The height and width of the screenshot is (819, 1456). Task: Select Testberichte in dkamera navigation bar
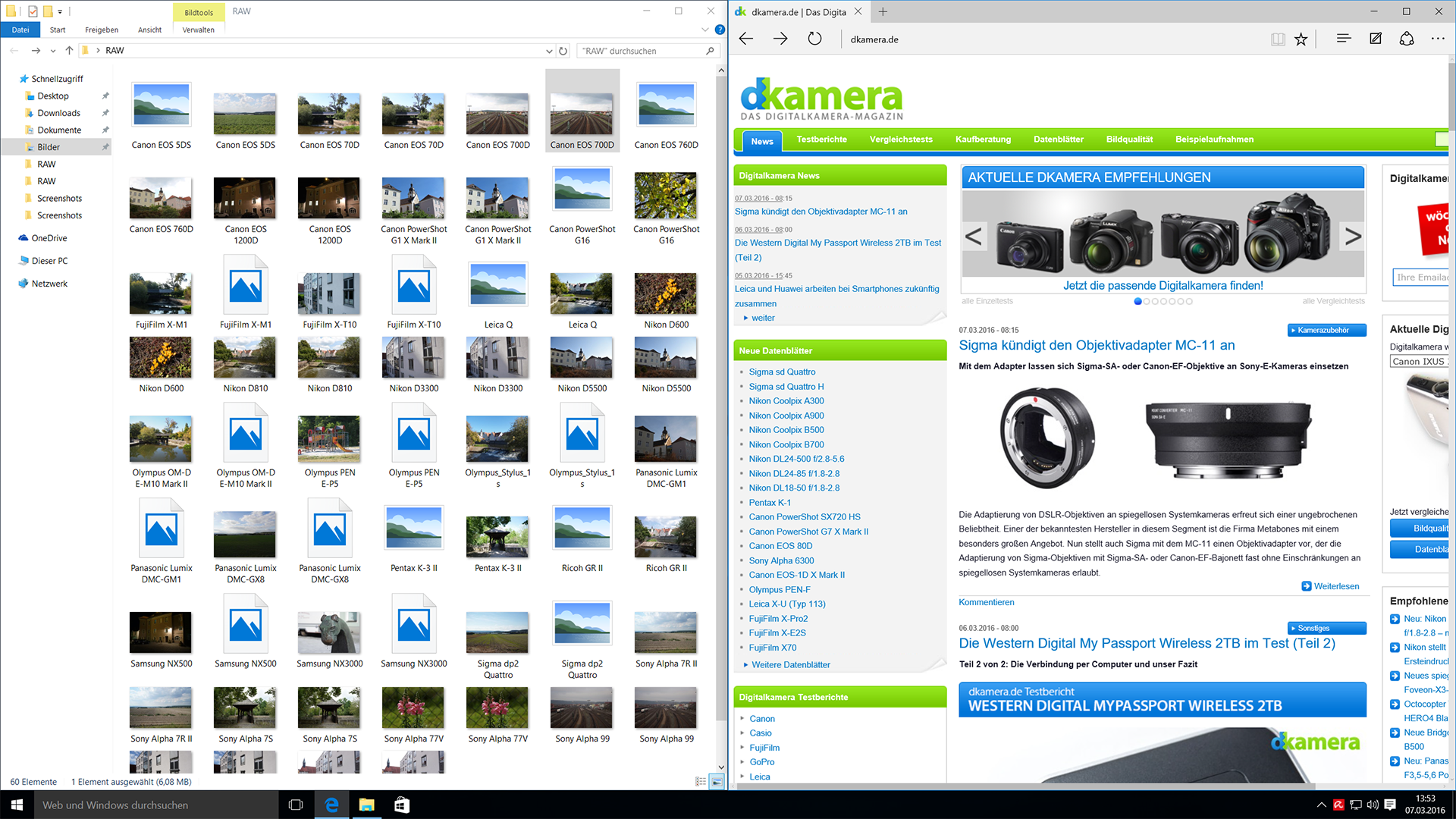coord(821,140)
